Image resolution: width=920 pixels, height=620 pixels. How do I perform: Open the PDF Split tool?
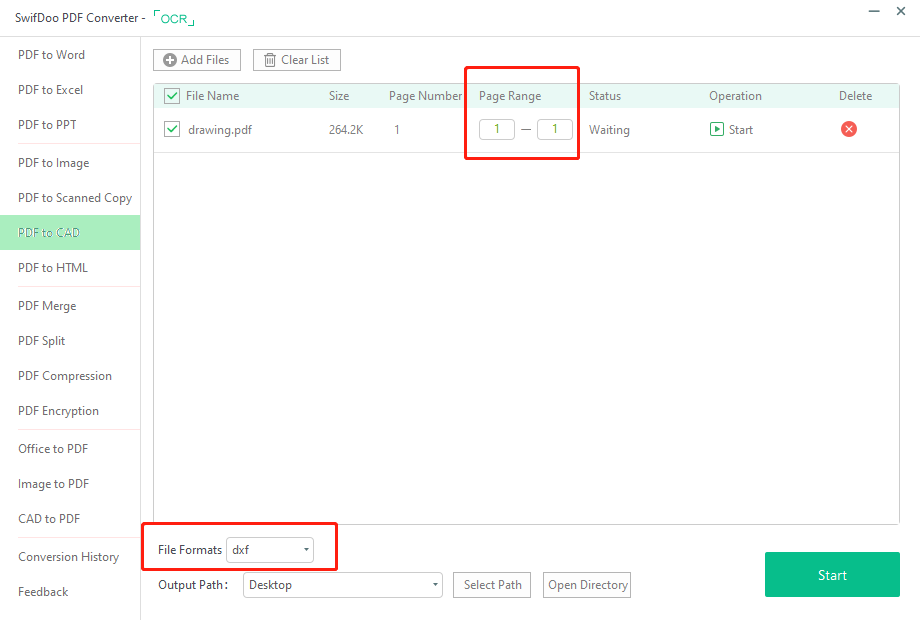[x=42, y=341]
